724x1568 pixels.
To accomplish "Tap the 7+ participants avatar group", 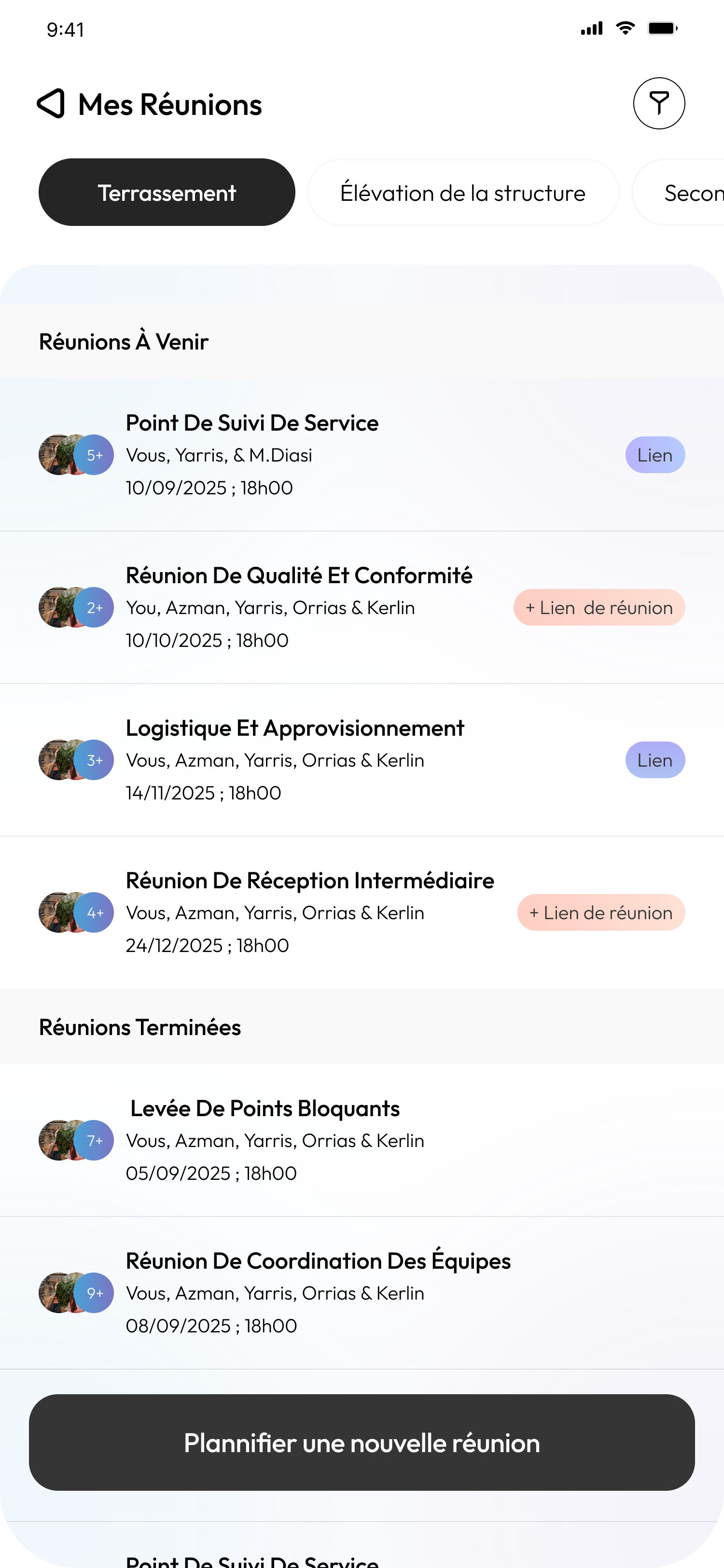I will coord(76,1140).
